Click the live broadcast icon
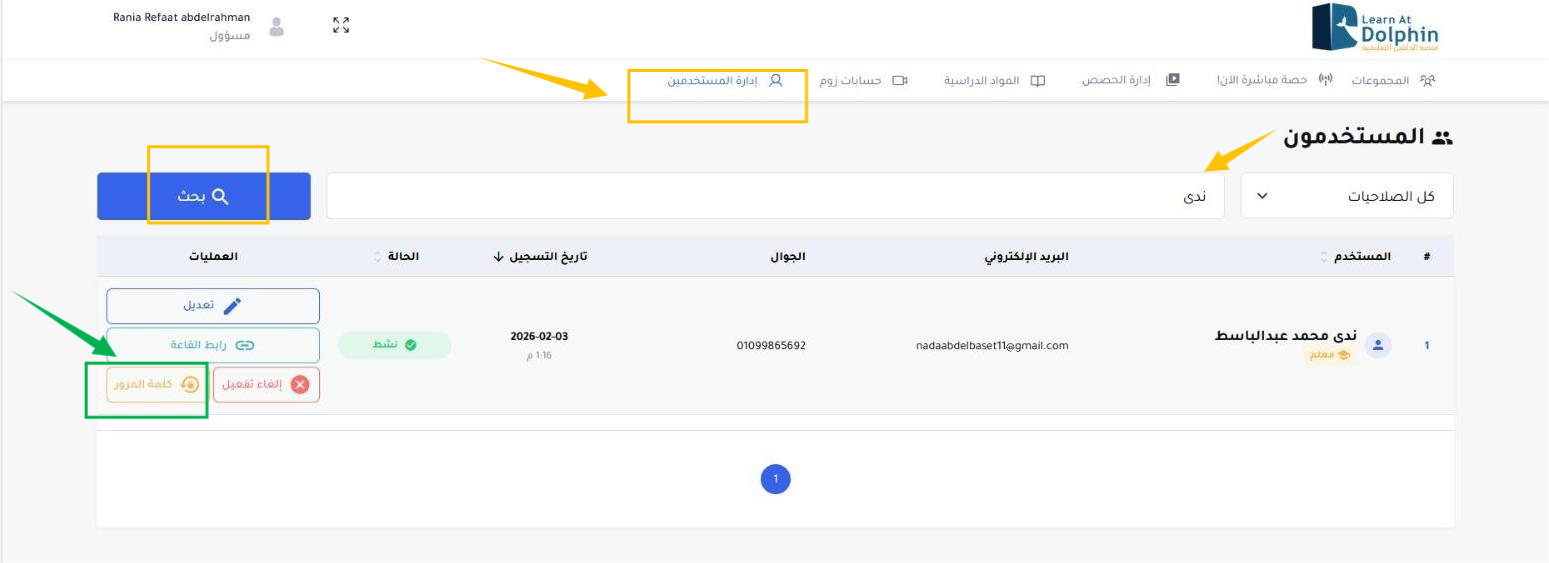Image resolution: width=1549 pixels, height=563 pixels. [x=1326, y=80]
